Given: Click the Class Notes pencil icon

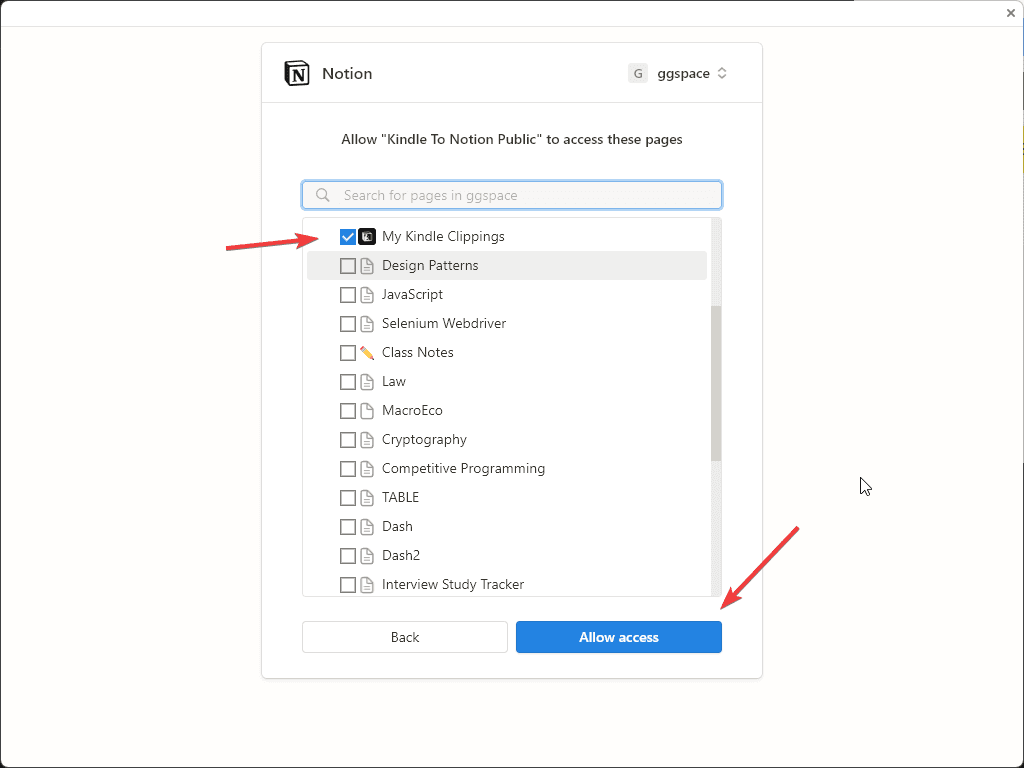Looking at the screenshot, I should pos(367,353).
